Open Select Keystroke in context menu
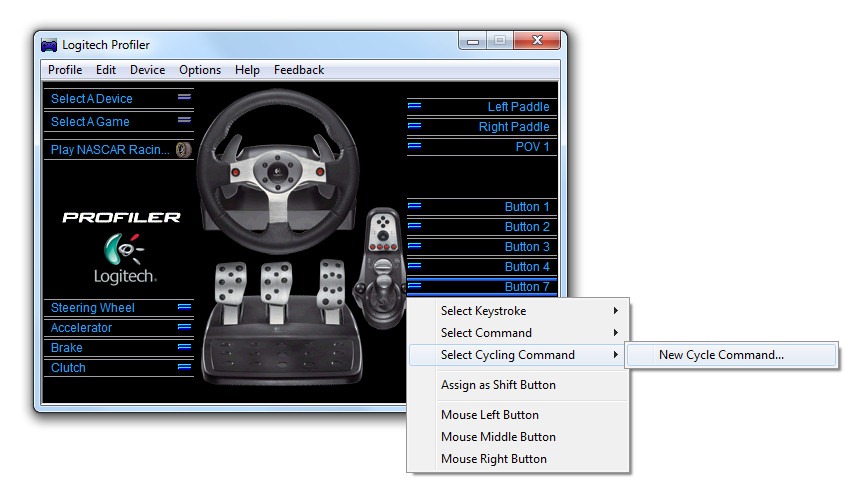Screen dimensions: 867x501 [518, 311]
